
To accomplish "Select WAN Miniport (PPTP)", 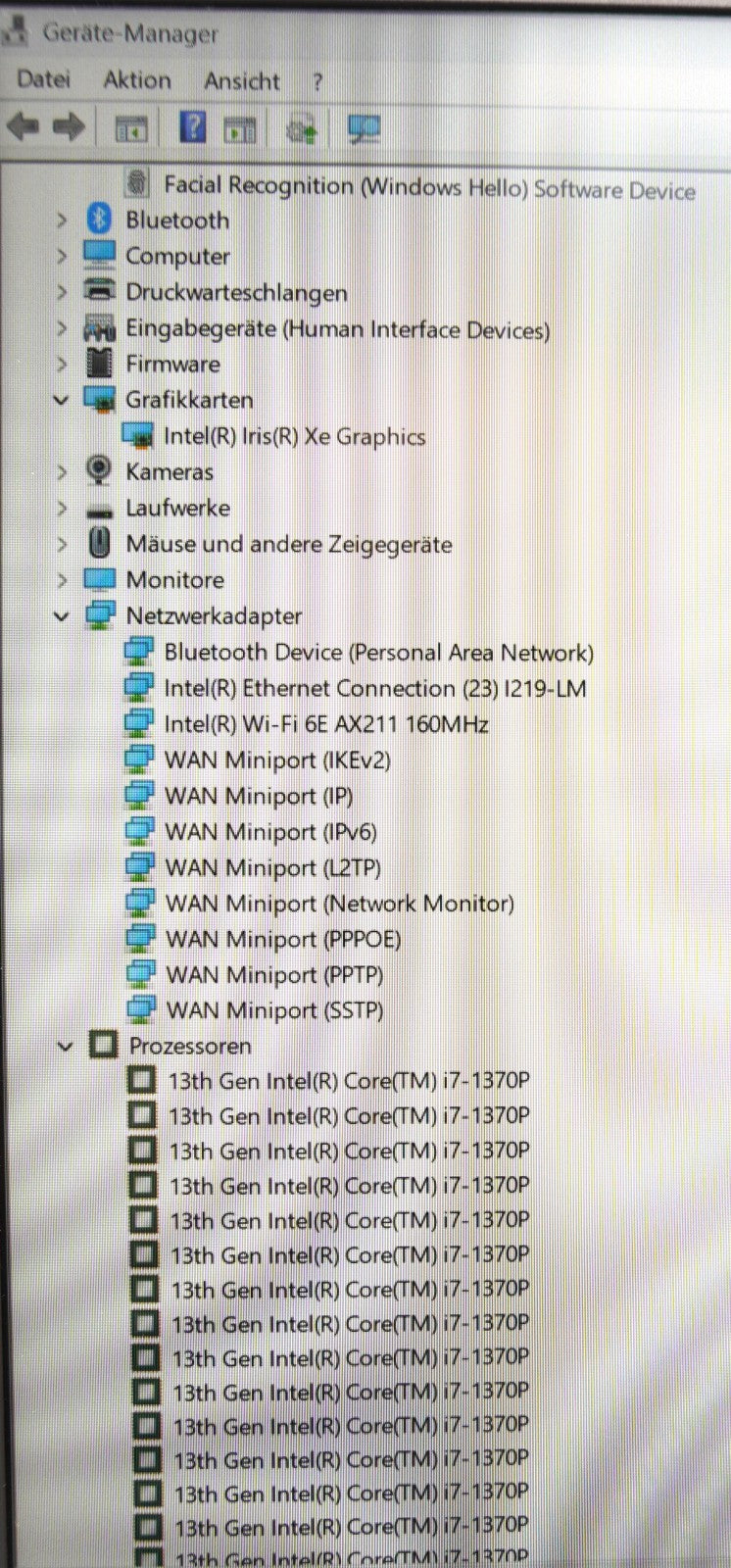I will [x=275, y=974].
